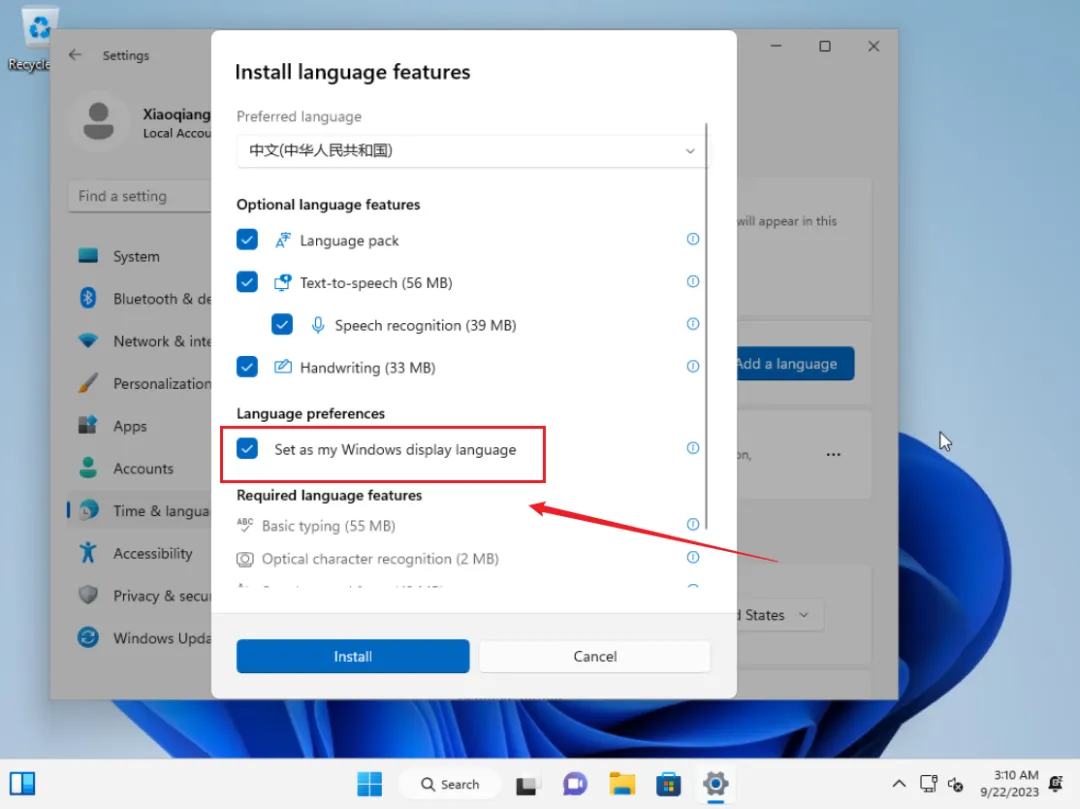Toggle Set as my Windows display language
Image resolution: width=1080 pixels, height=809 pixels.
pos(247,449)
